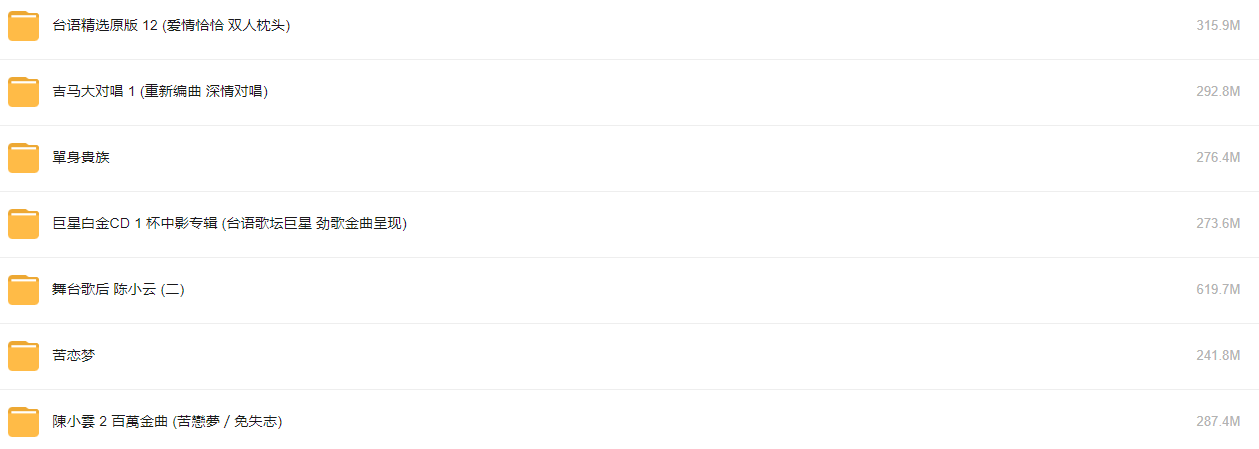Select the 292.8M size value

tap(1218, 91)
